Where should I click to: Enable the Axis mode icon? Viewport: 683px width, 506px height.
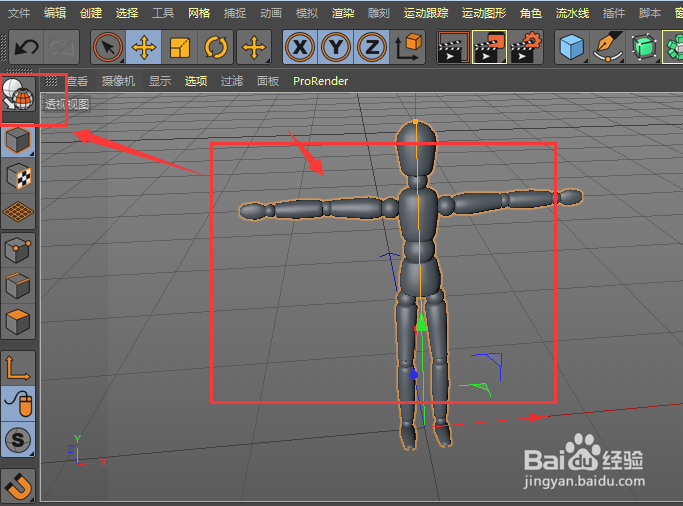[x=18, y=368]
